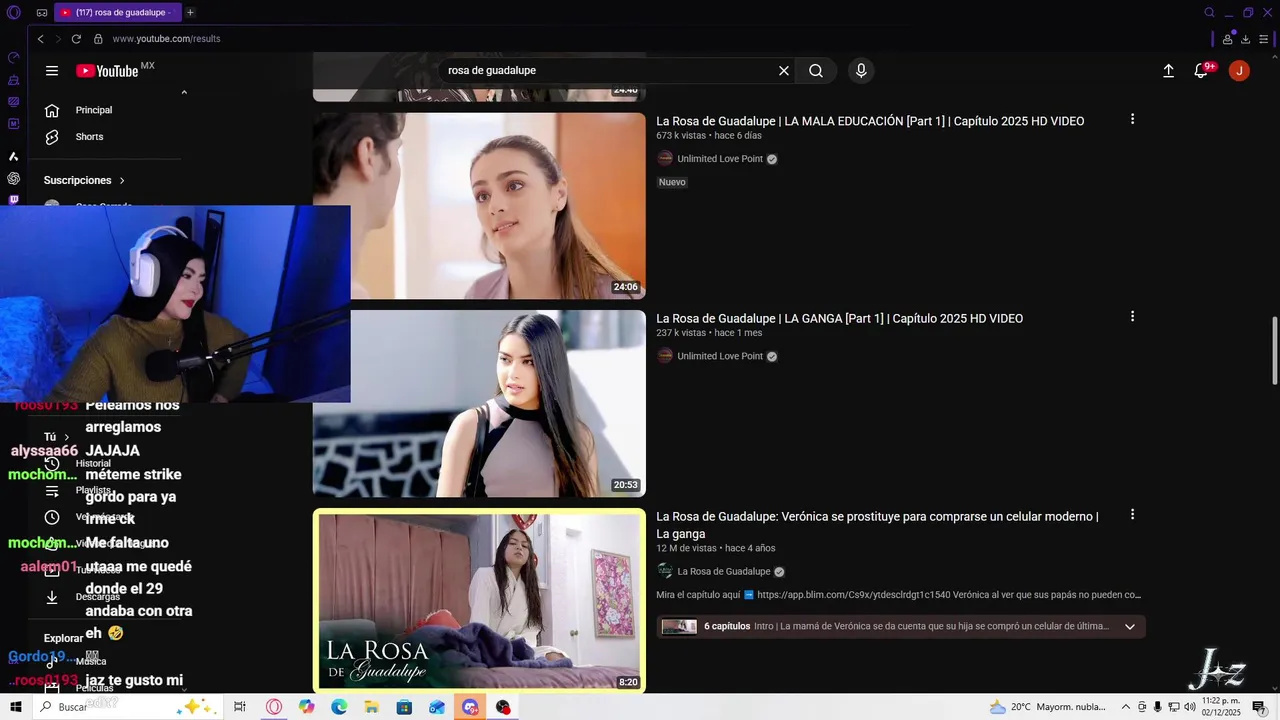Screen dimensions: 1280x720
Task: Reload the page with the refresh icon
Action: [76, 39]
